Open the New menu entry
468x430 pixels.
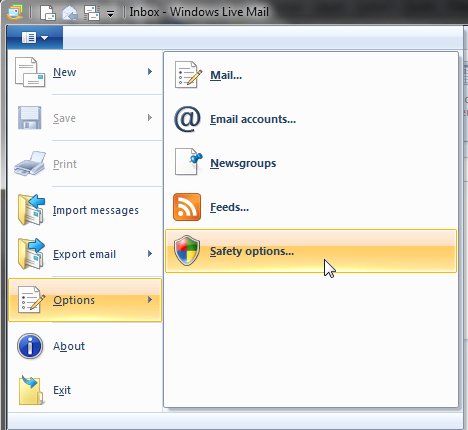85,72
